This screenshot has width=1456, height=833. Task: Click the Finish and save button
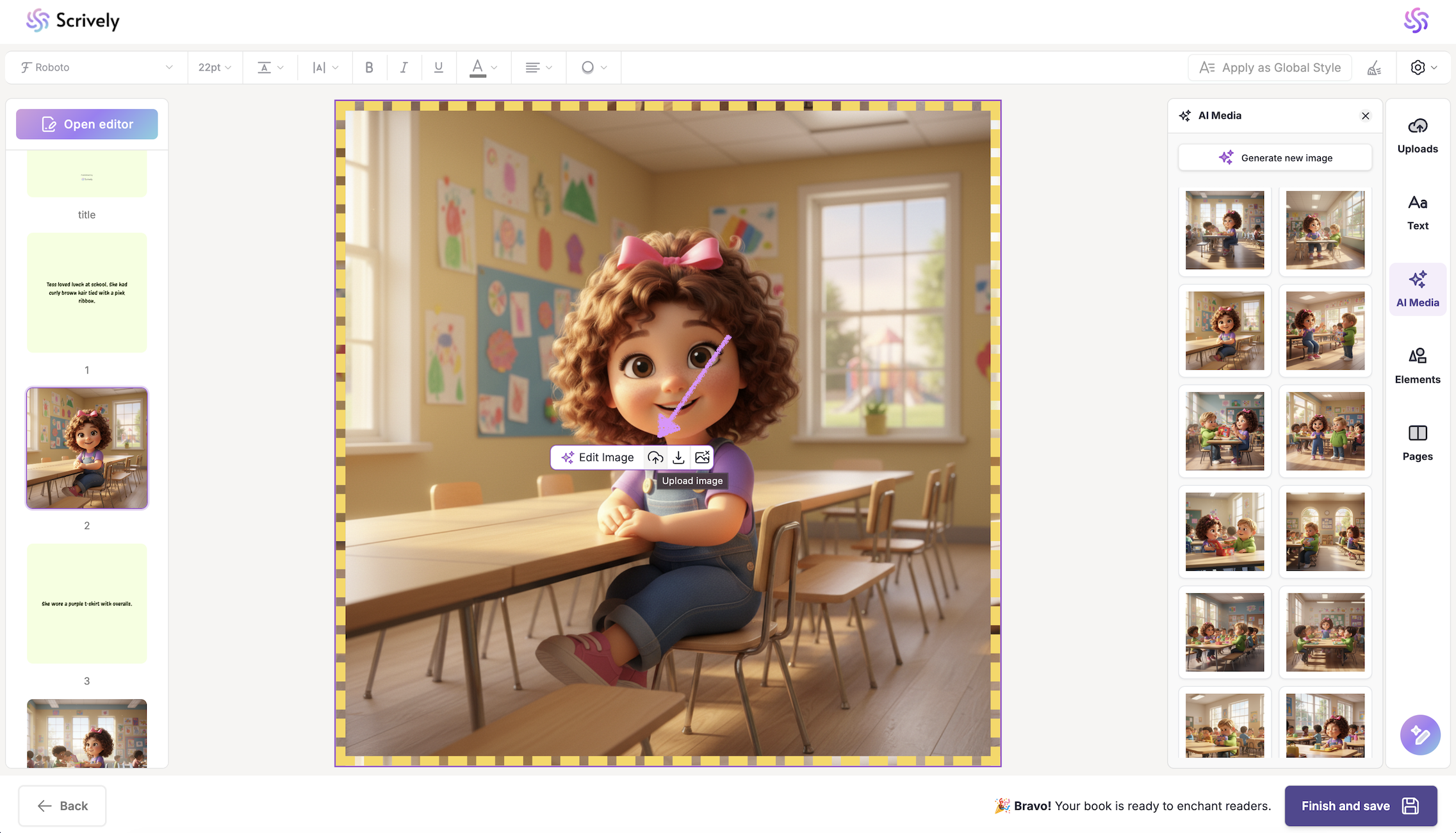coord(1360,805)
